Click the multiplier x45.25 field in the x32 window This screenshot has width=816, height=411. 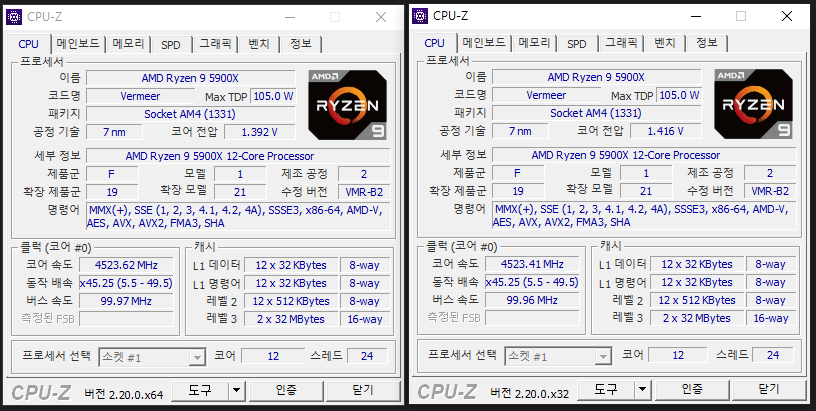tap(532, 282)
